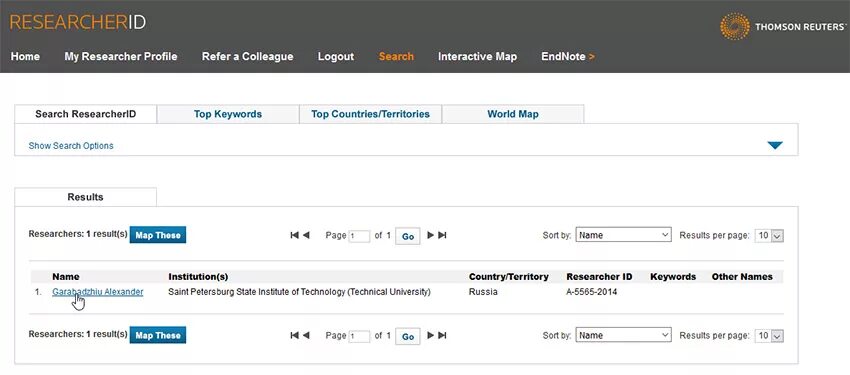This screenshot has height=375, width=850.
Task: Go to next page in top pager
Action: [x=431, y=235]
